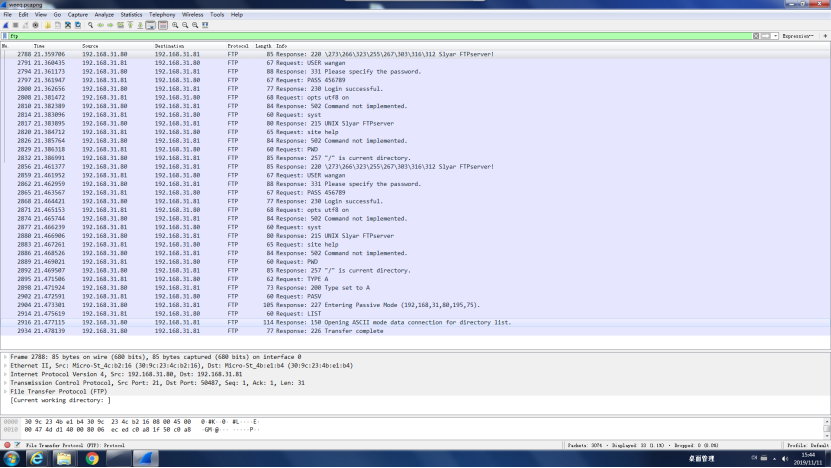Open the Statistics menu
The width and height of the screenshot is (831, 468).
[x=131, y=15]
